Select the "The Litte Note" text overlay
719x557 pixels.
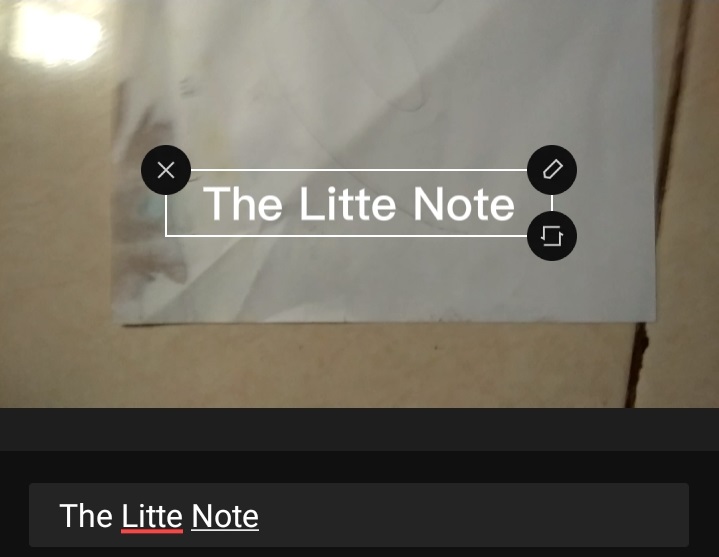(x=359, y=204)
